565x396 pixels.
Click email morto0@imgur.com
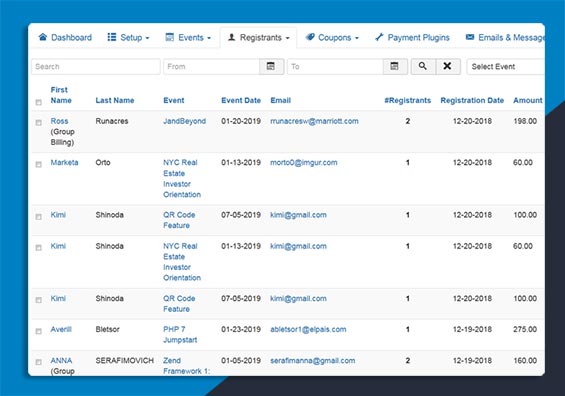pyautogui.click(x=304, y=163)
